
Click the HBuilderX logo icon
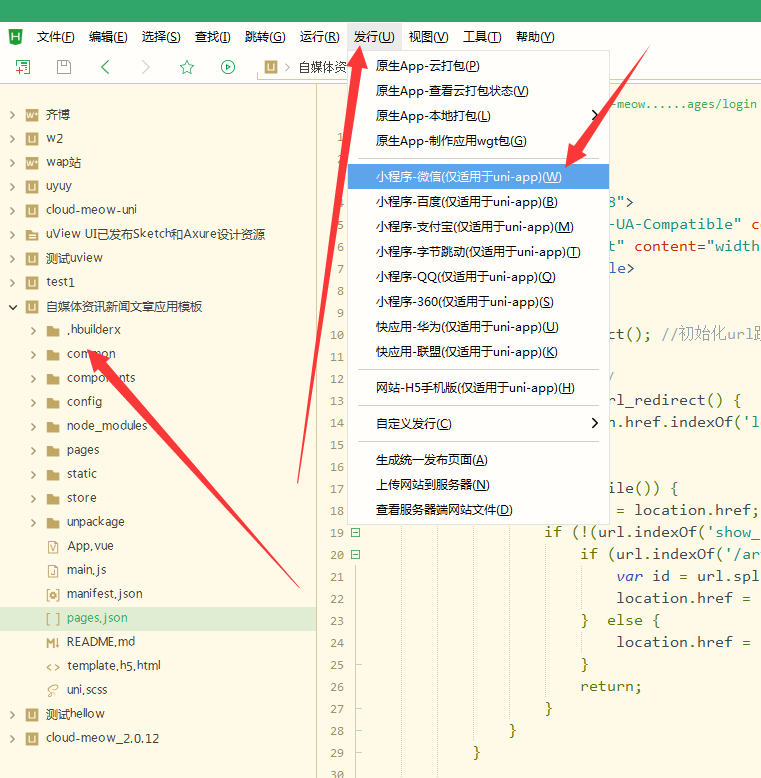point(16,37)
